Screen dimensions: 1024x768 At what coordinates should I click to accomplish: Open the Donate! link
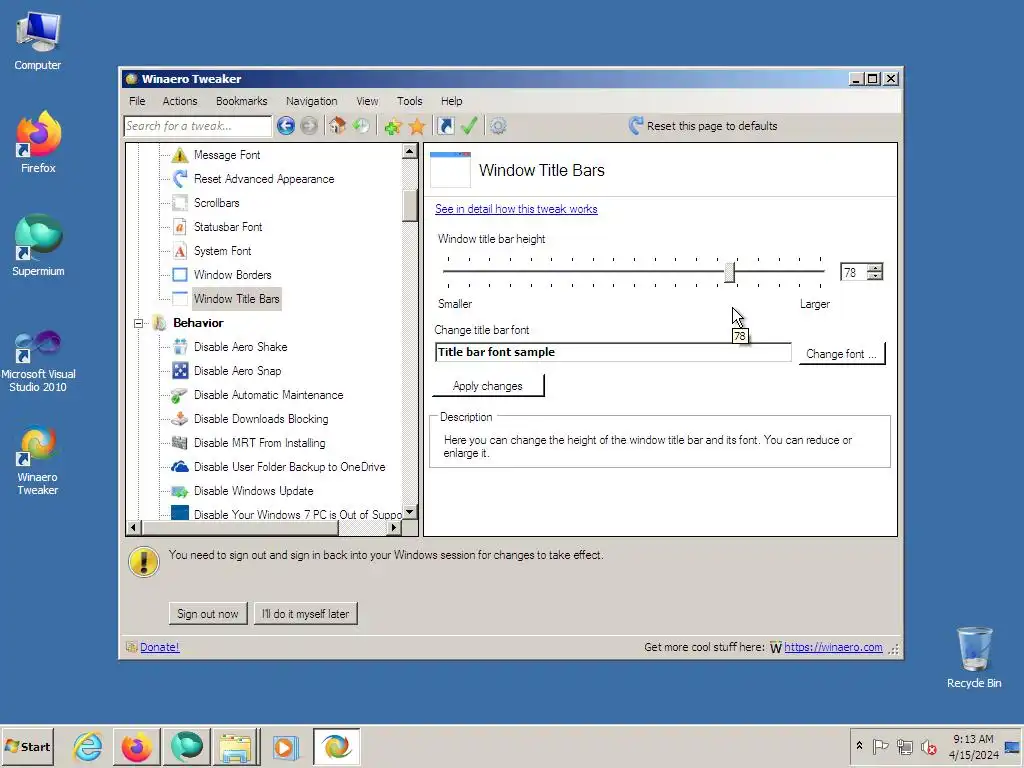pos(159,647)
